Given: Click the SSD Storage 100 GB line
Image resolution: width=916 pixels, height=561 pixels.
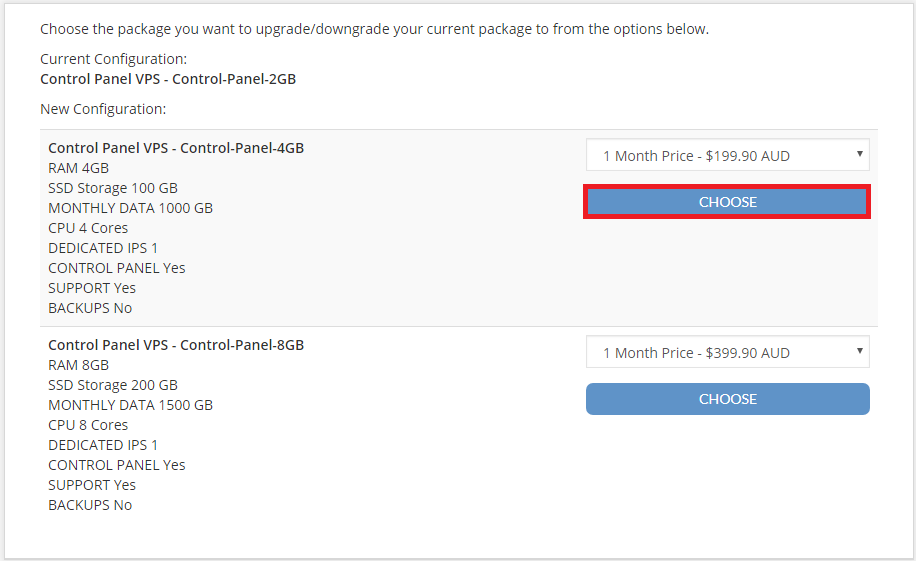Looking at the screenshot, I should [113, 188].
